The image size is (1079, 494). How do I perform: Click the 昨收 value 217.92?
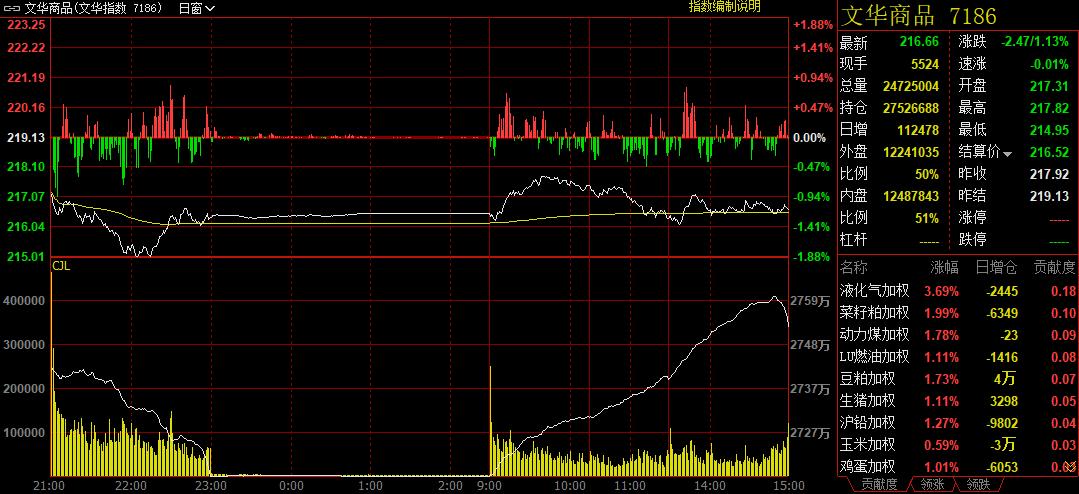pos(1049,173)
